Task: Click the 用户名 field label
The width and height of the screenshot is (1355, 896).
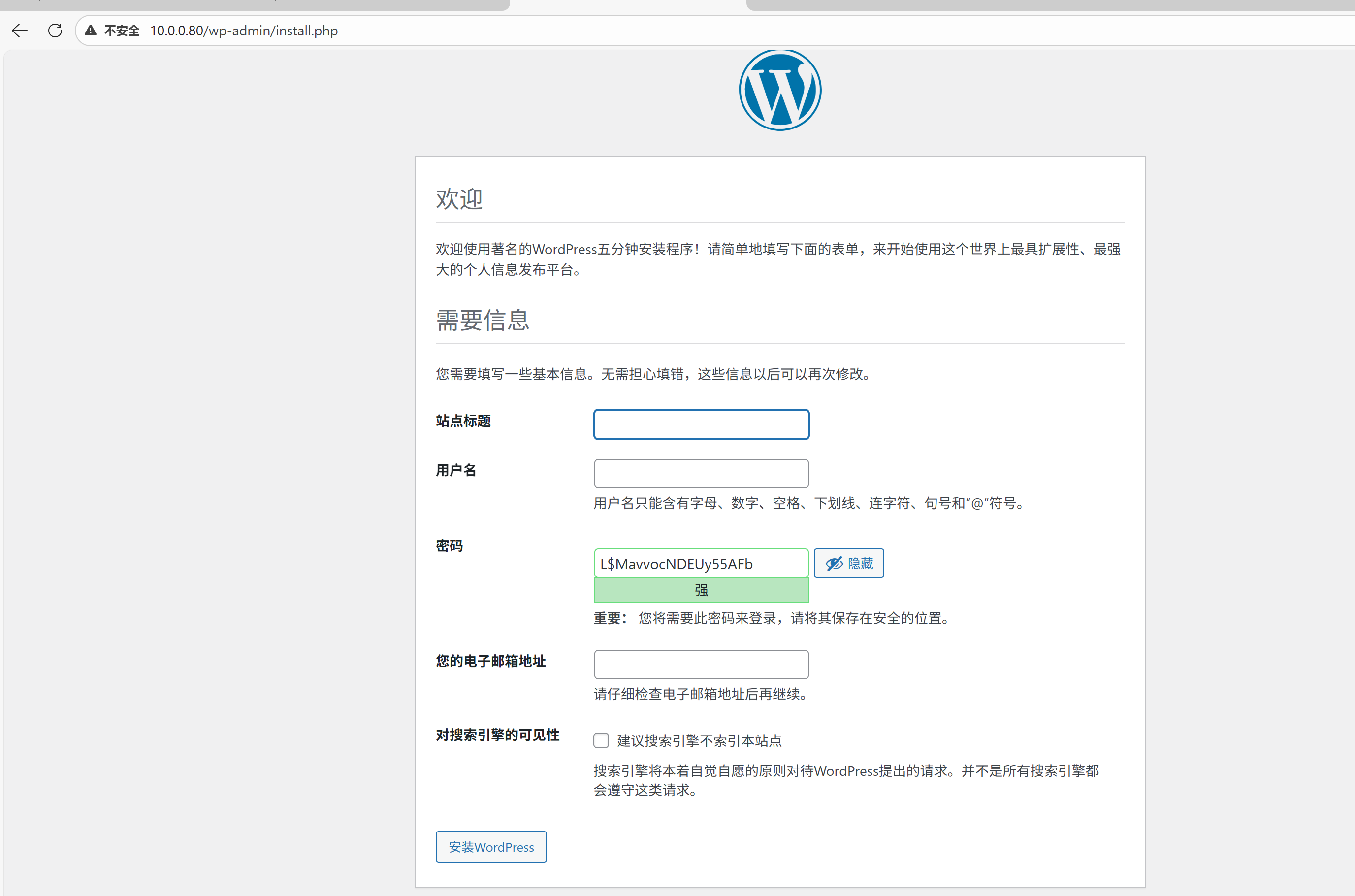Action: 455,470
